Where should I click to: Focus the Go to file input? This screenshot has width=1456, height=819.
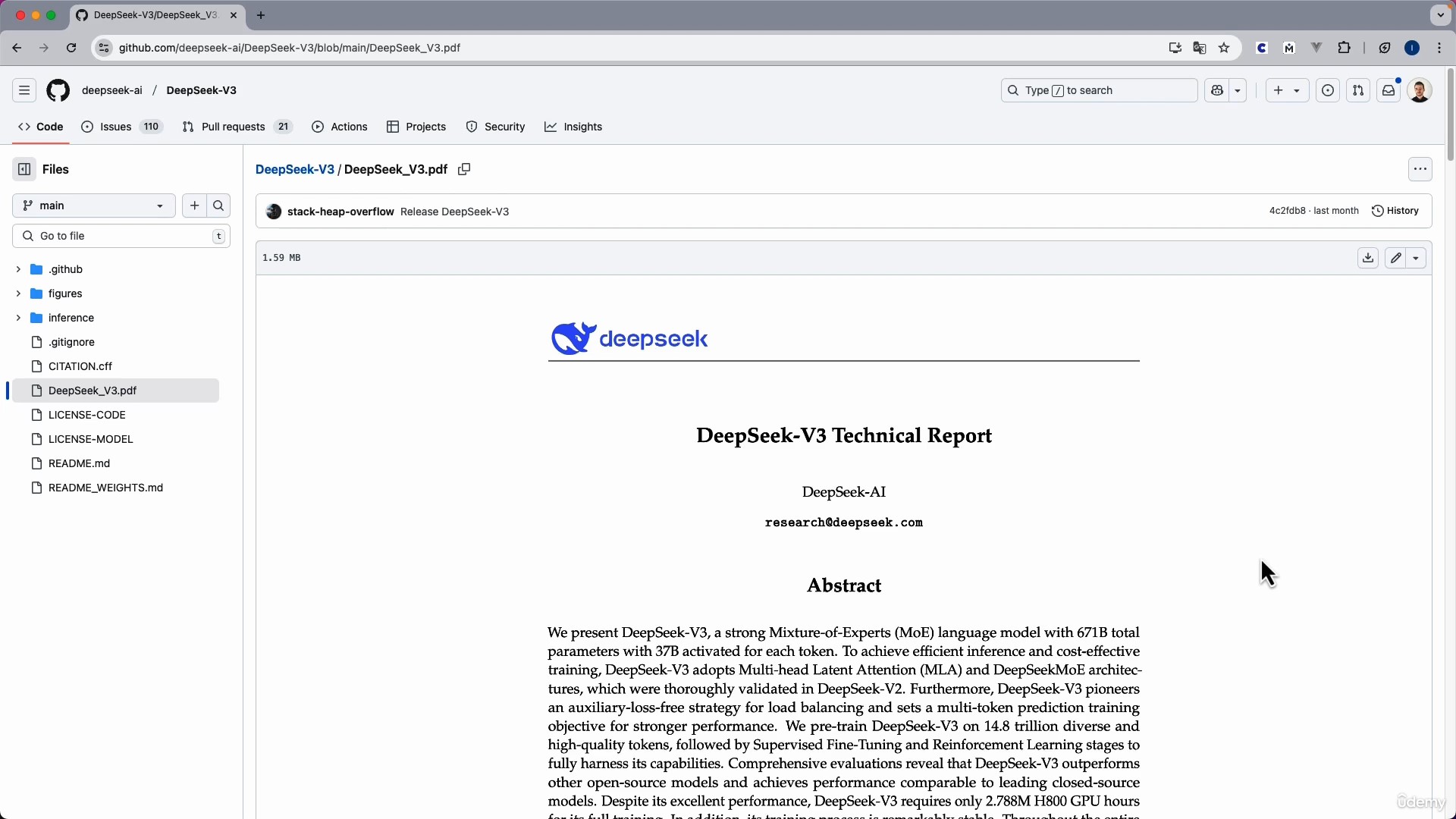[121, 236]
